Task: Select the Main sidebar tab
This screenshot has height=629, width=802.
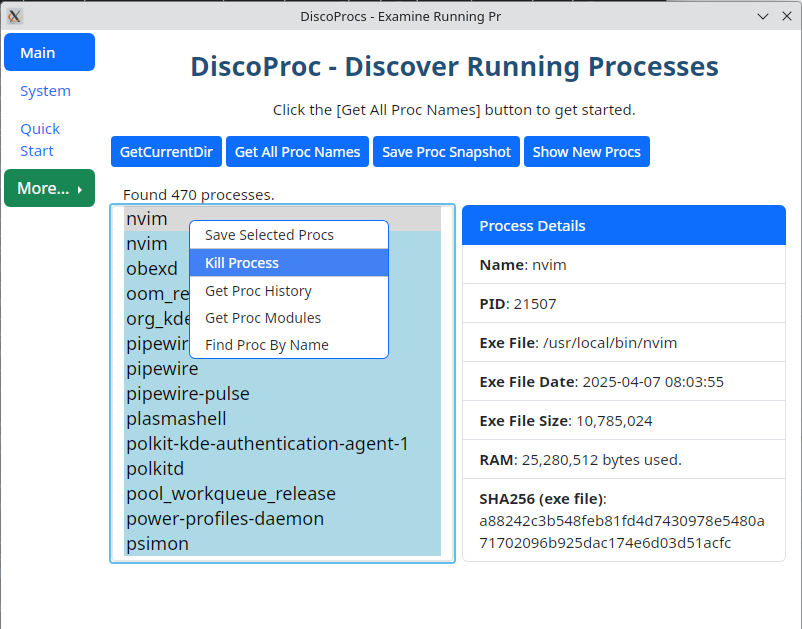Action: pos(49,53)
